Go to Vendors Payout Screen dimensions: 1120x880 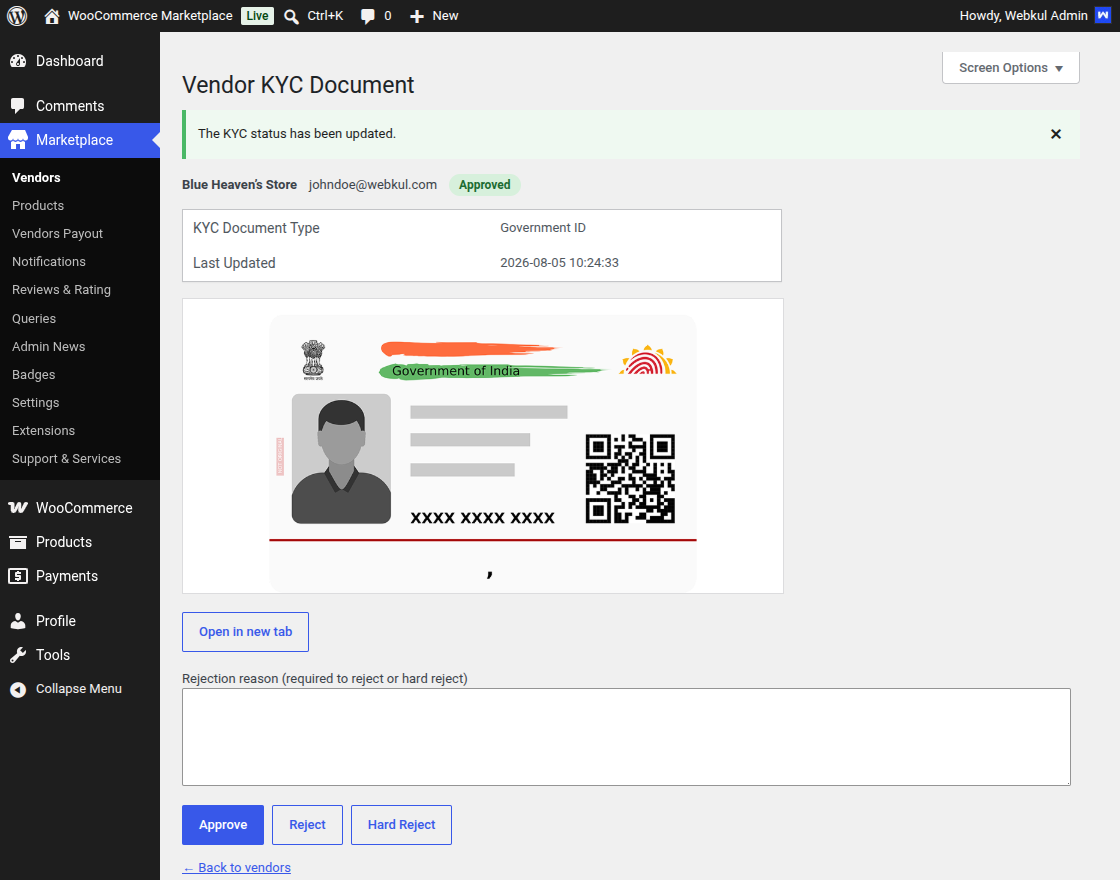coord(57,234)
